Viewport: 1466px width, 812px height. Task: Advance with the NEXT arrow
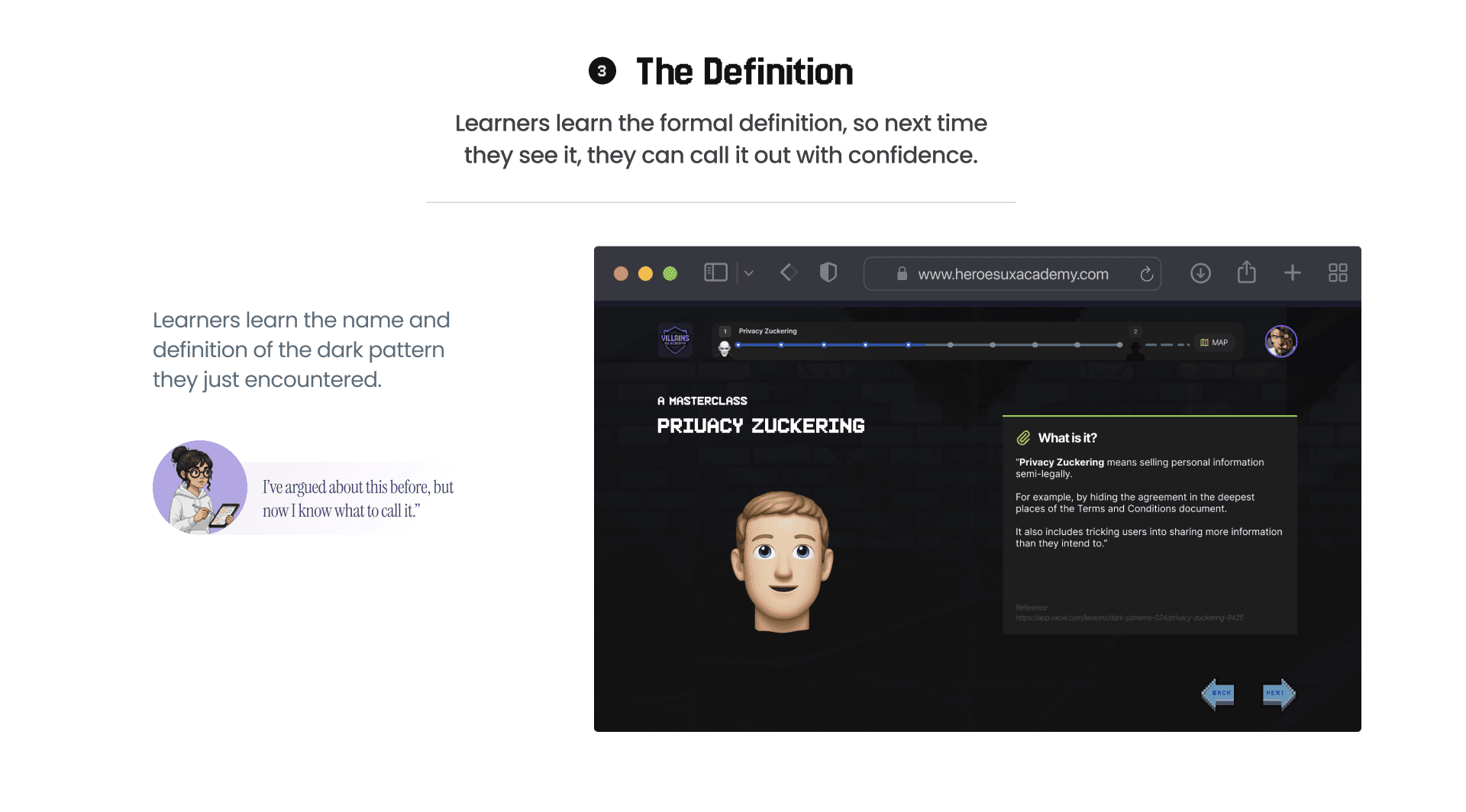1279,694
